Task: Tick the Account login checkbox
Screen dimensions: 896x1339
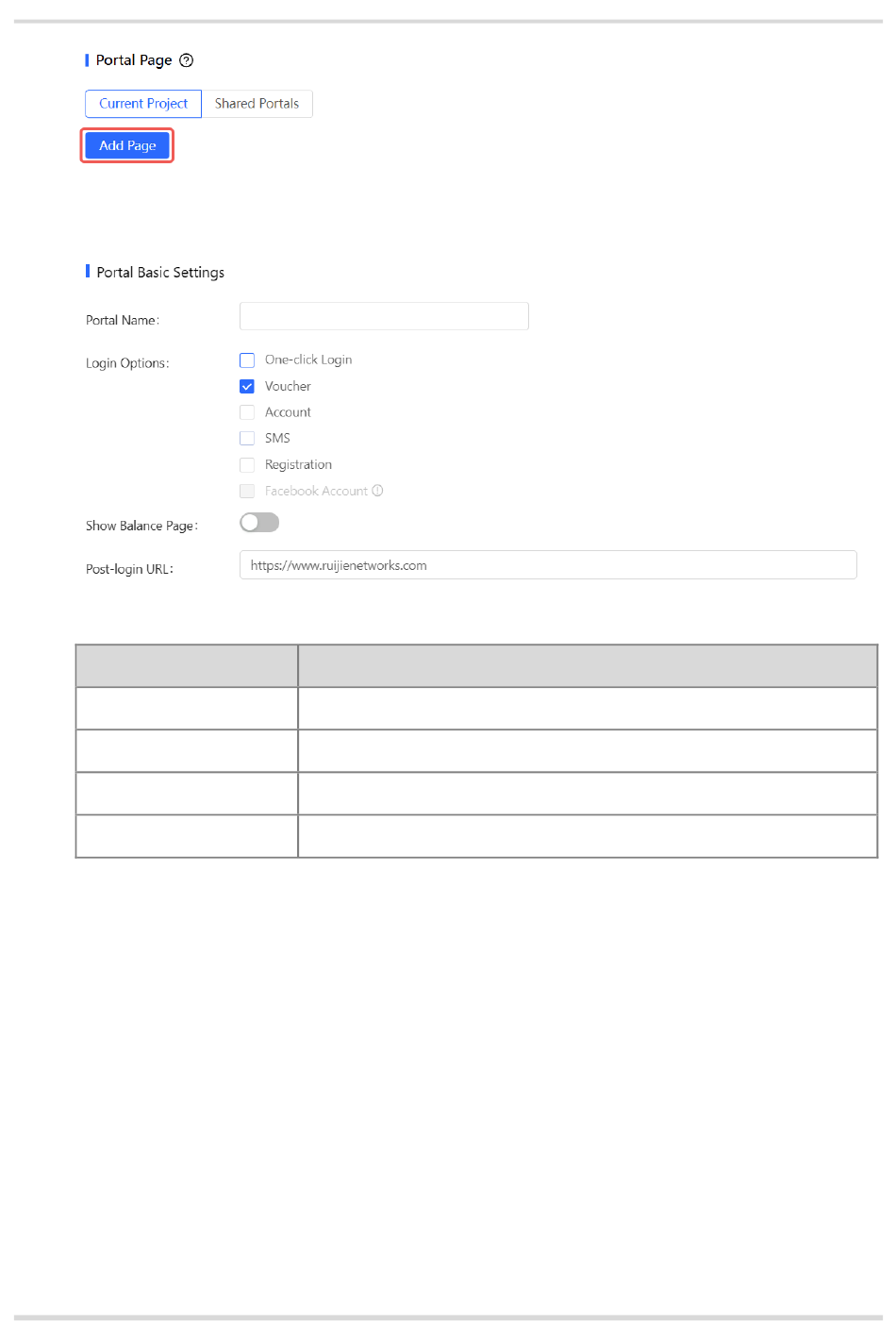Action: [247, 412]
